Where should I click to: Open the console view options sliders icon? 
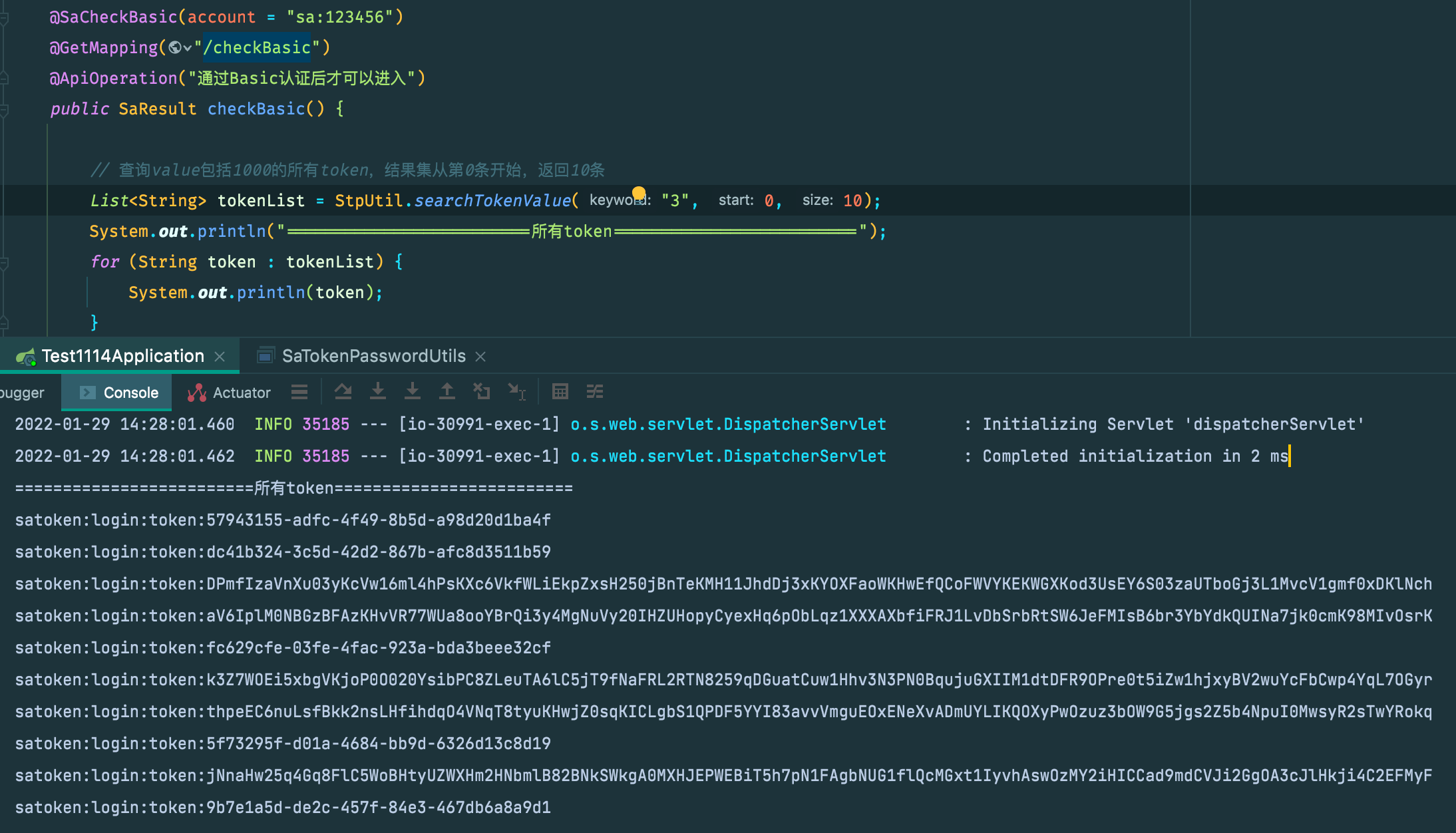pos(594,392)
